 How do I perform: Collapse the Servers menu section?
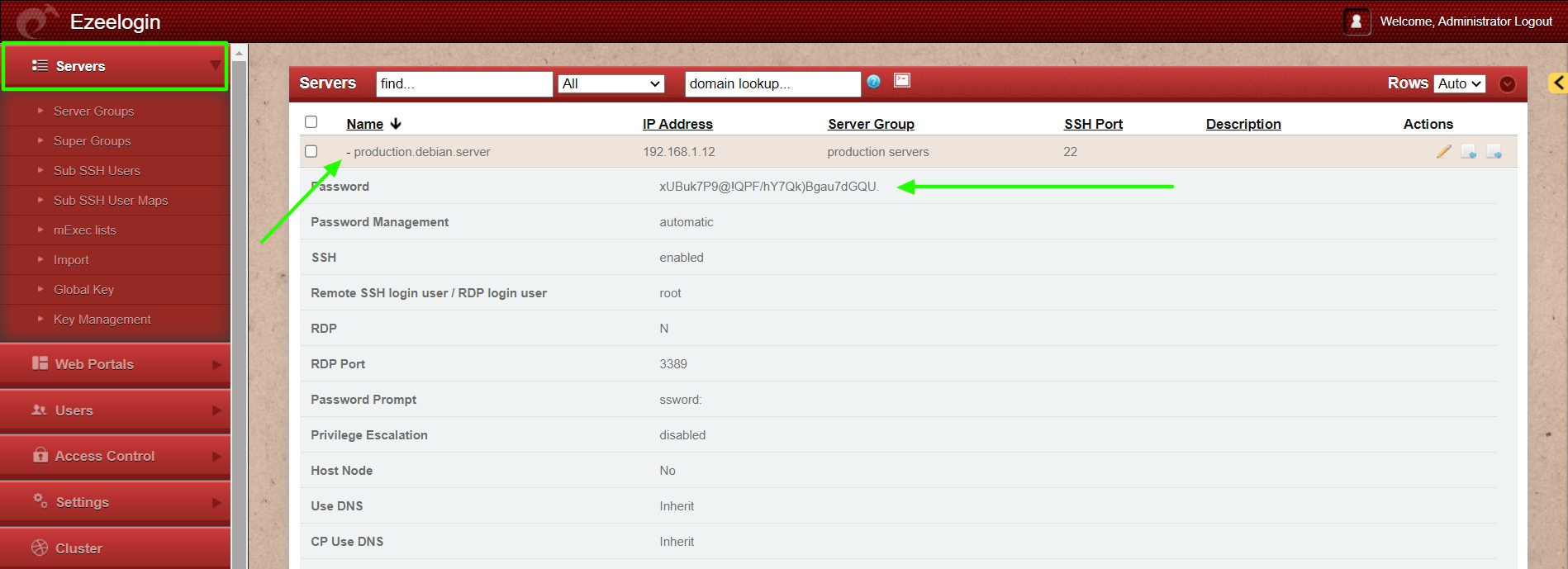pyautogui.click(x=115, y=66)
